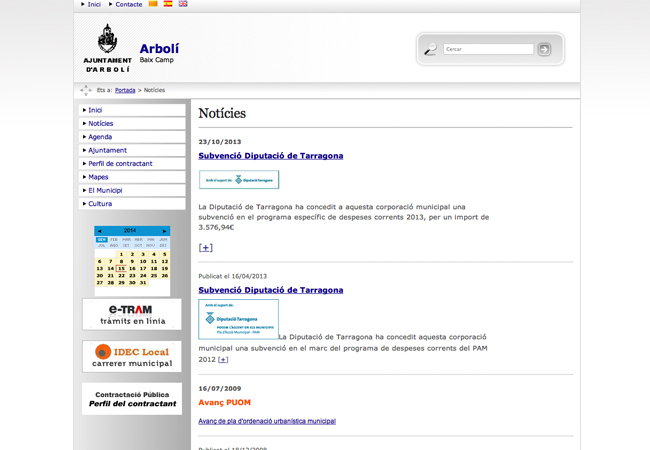Click the Spanish flag icon

click(x=168, y=4)
